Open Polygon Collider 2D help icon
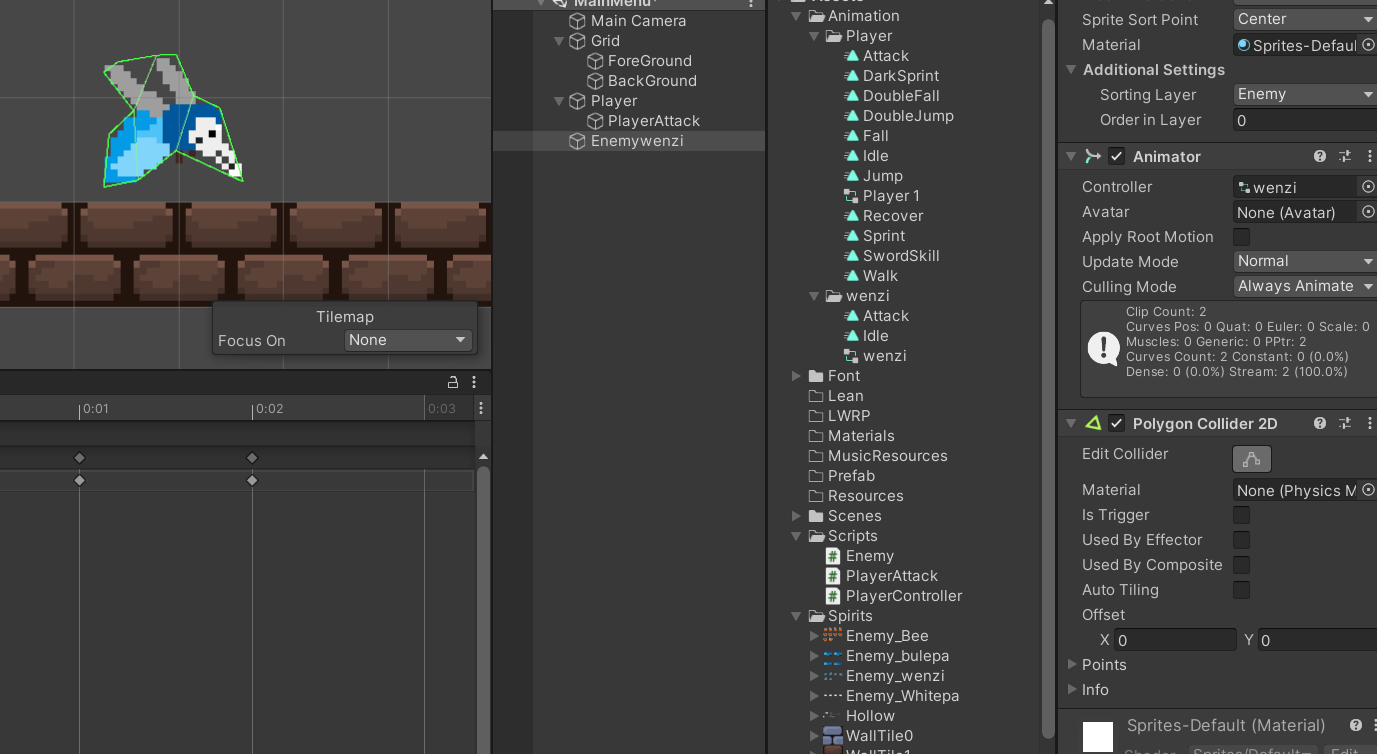The image size is (1377, 754). click(x=1320, y=424)
